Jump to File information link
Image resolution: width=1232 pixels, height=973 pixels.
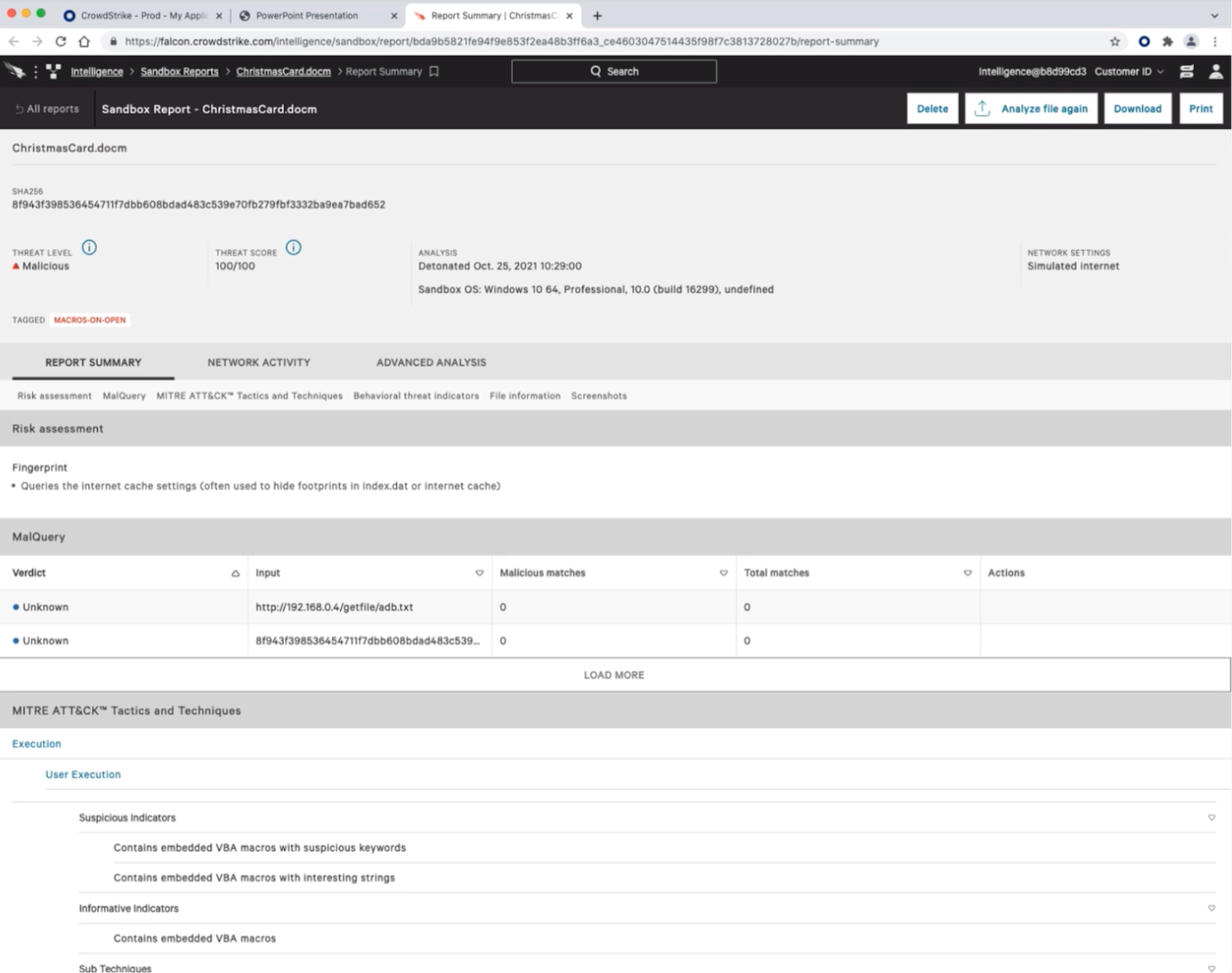tap(525, 396)
